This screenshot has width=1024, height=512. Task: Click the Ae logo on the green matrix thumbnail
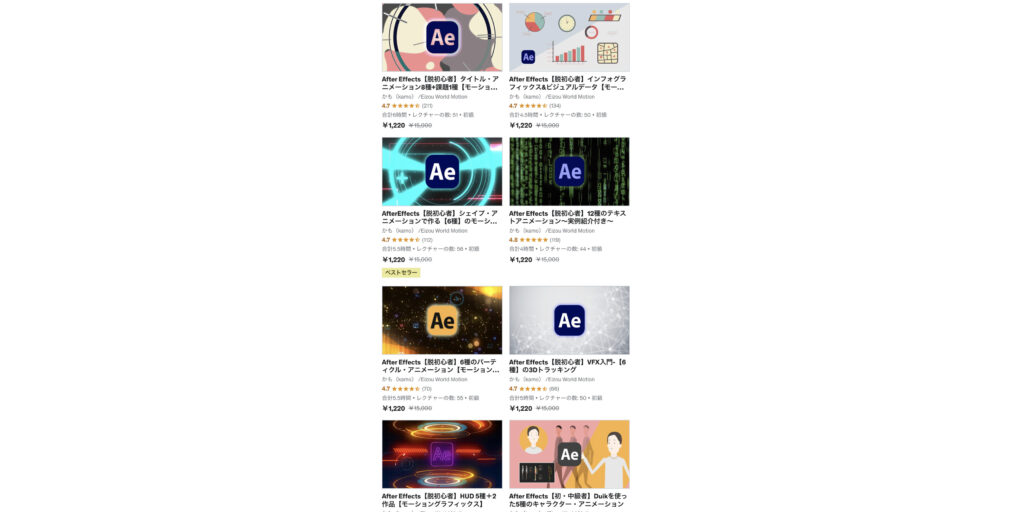coord(569,172)
